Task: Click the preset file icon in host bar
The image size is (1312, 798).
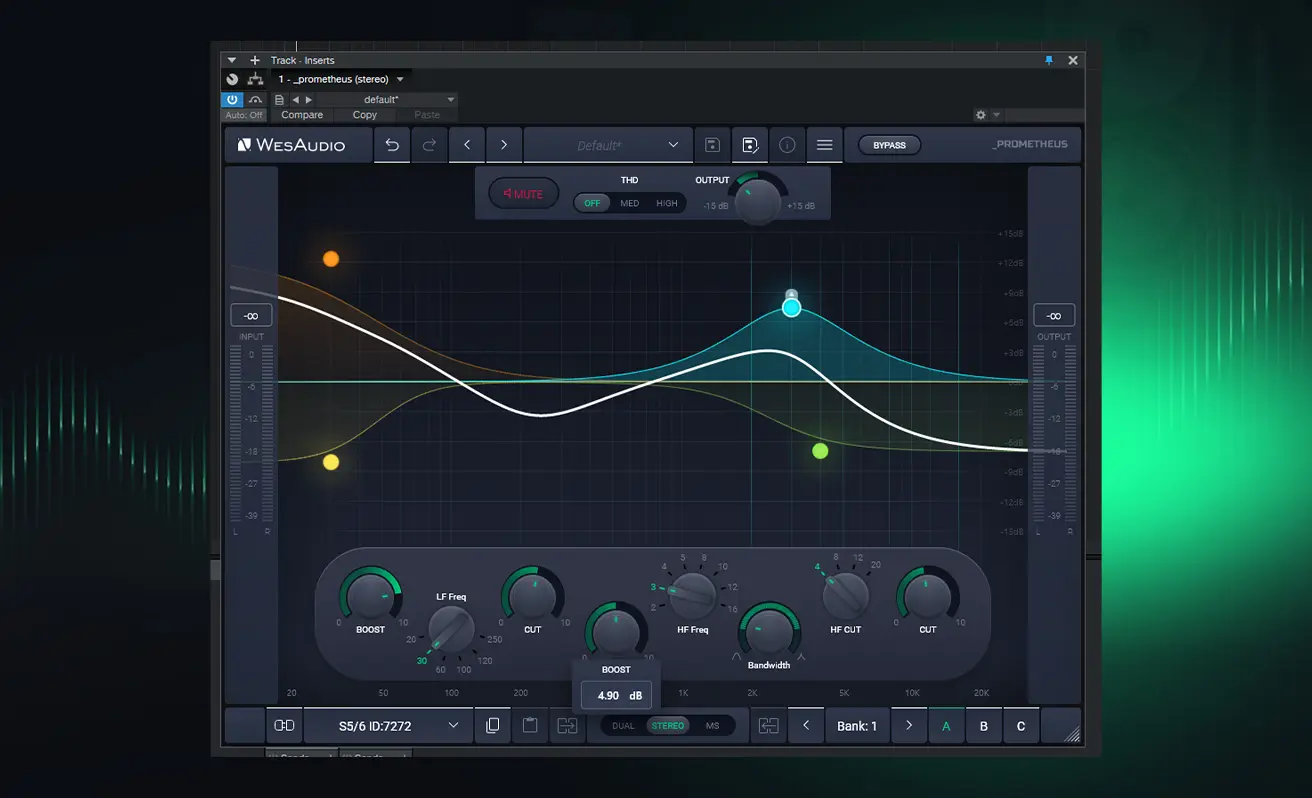Action: (279, 100)
